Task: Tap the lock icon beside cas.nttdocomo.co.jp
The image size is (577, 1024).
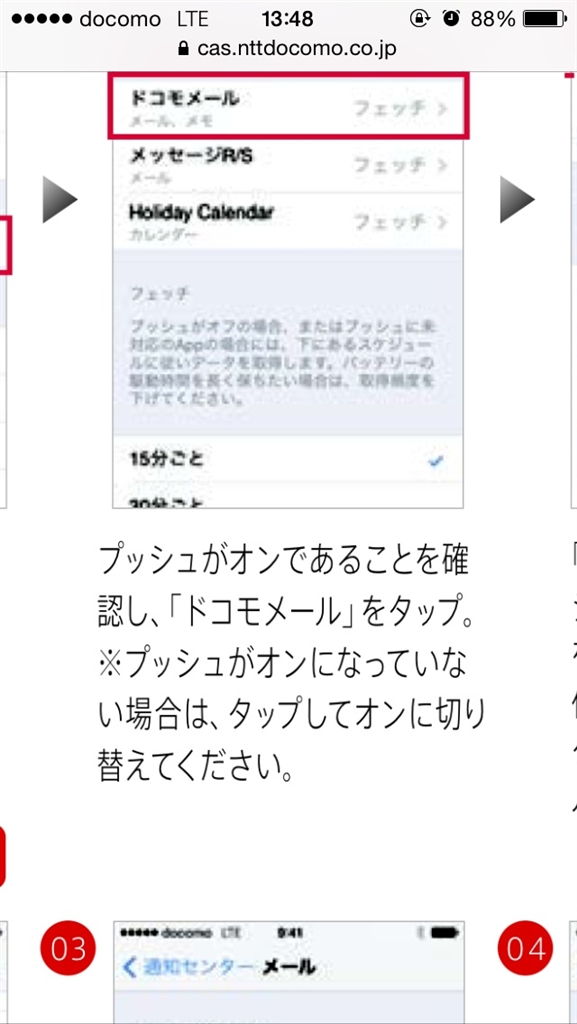Action: 183,49
